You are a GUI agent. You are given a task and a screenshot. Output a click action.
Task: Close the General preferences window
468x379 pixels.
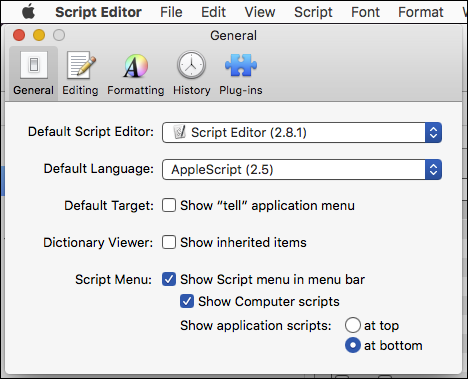click(x=19, y=35)
